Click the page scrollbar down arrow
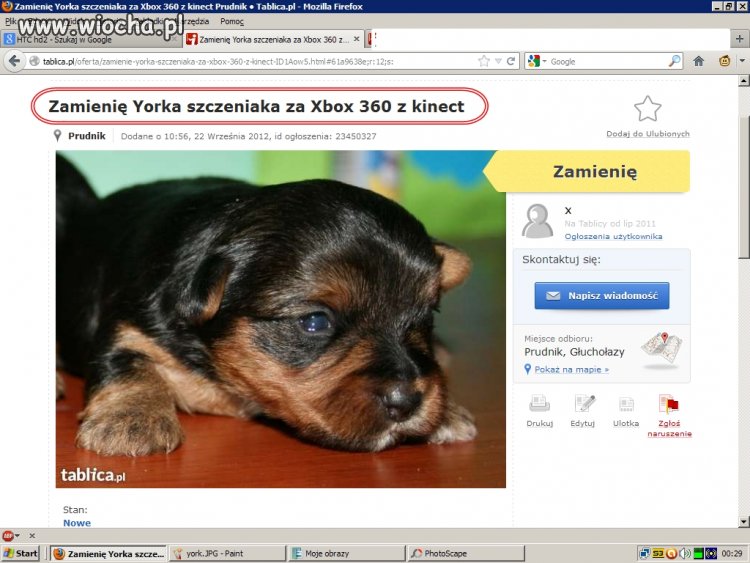The width and height of the screenshot is (750, 563). pyautogui.click(x=744, y=521)
